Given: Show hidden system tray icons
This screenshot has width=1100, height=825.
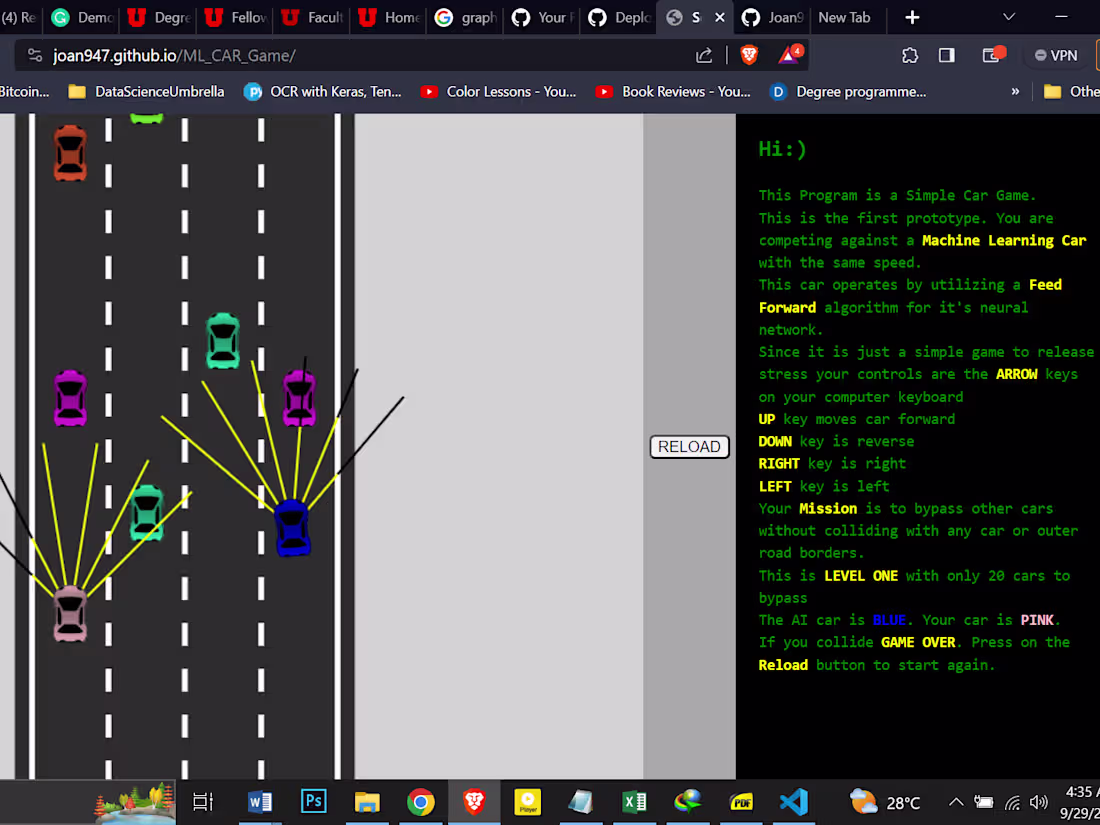Looking at the screenshot, I should click(956, 802).
